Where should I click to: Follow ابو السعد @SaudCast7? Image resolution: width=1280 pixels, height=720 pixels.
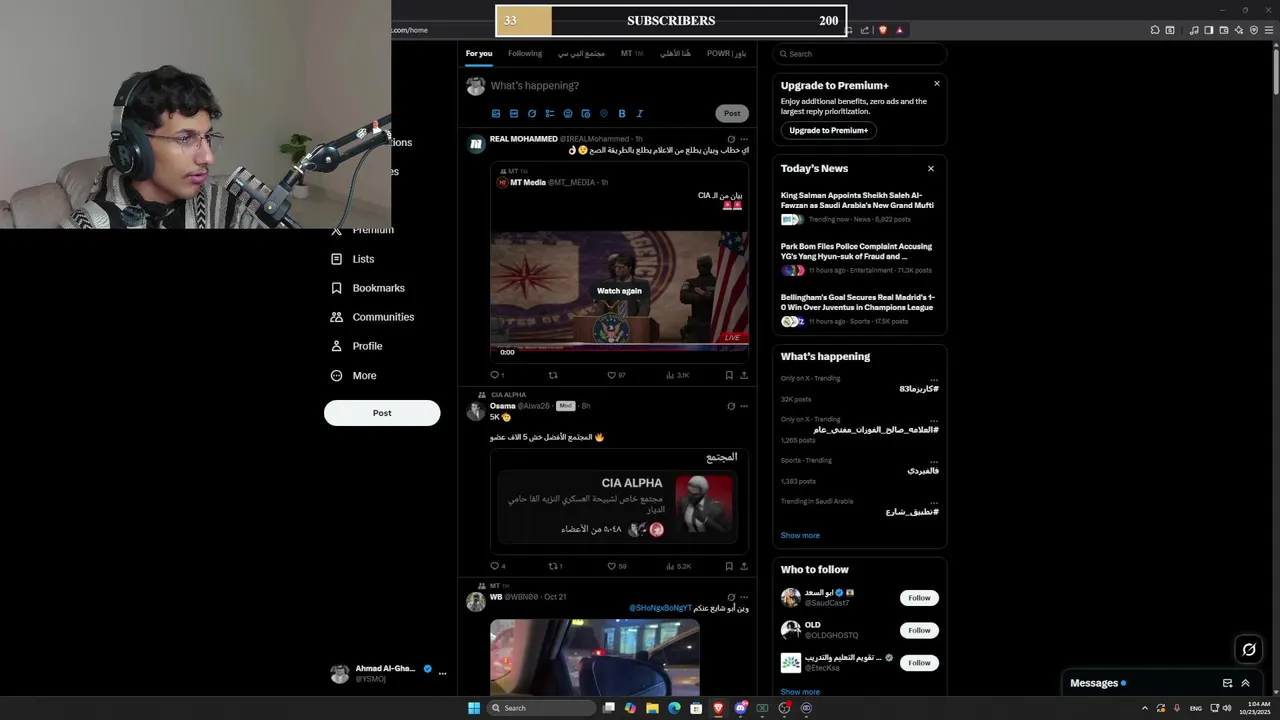919,598
